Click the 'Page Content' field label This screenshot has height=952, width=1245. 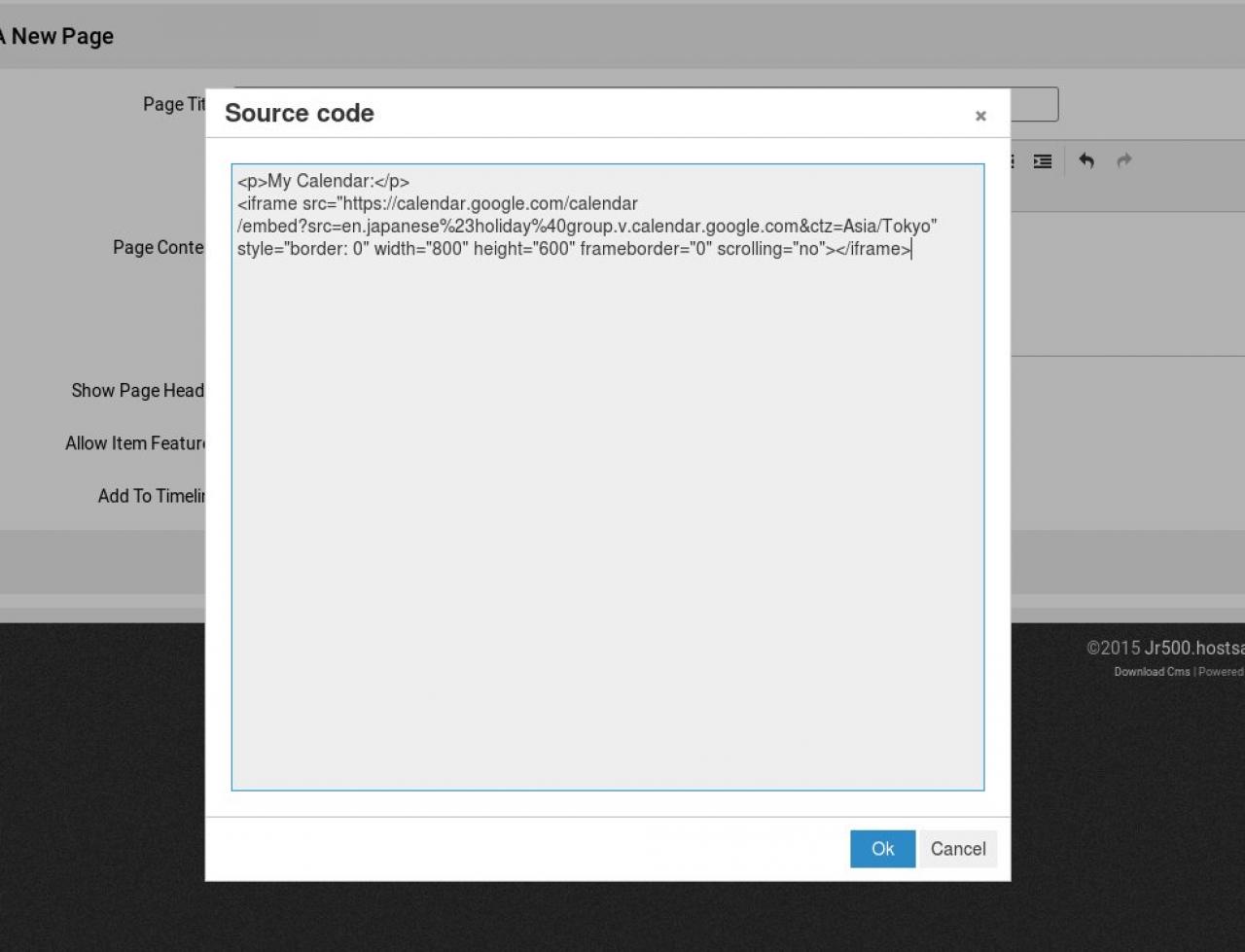[158, 248]
